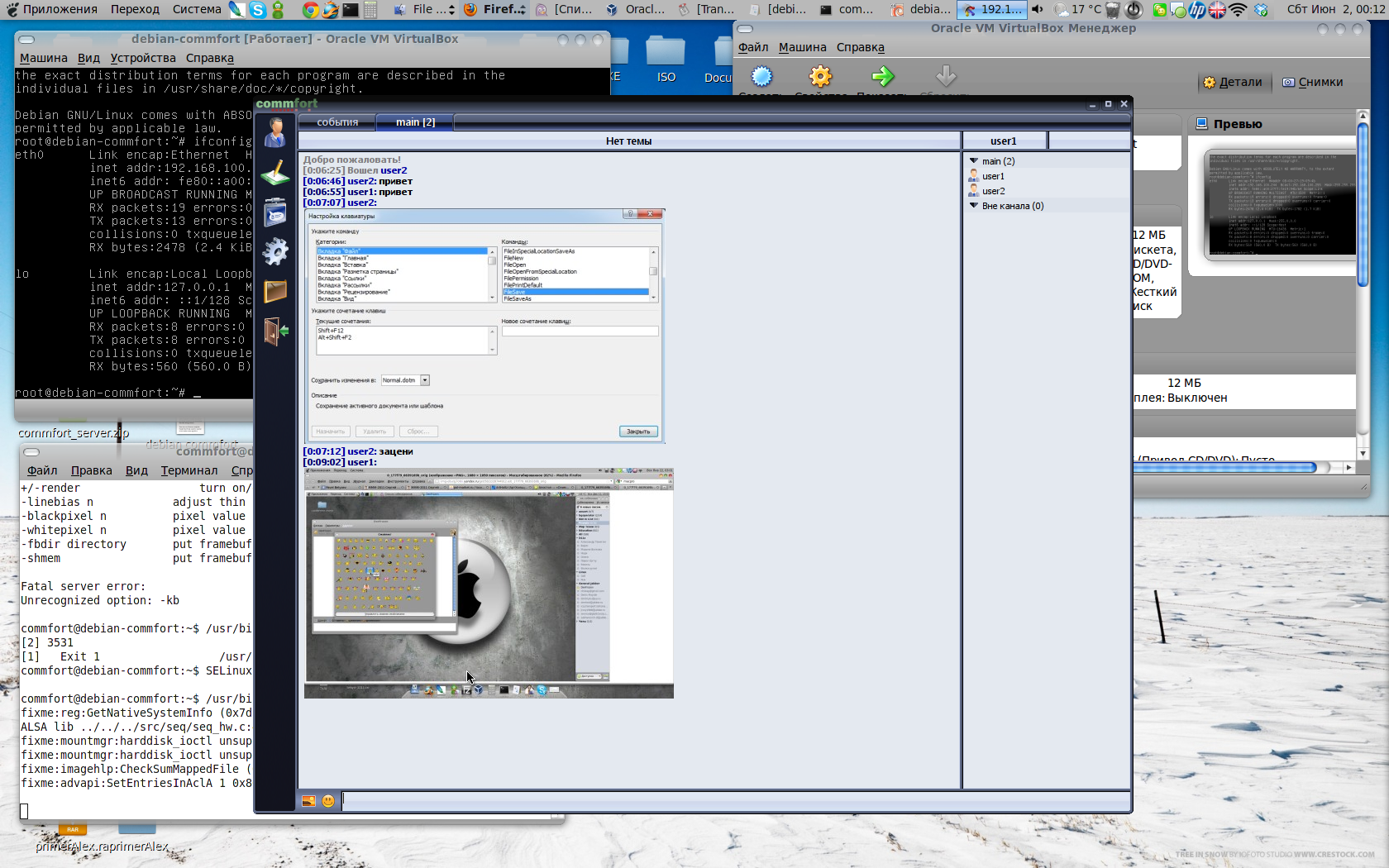Screen dimensions: 1389x868
Task: Click the shared desktop screenshot thumbnail in chat
Action: click(489, 583)
